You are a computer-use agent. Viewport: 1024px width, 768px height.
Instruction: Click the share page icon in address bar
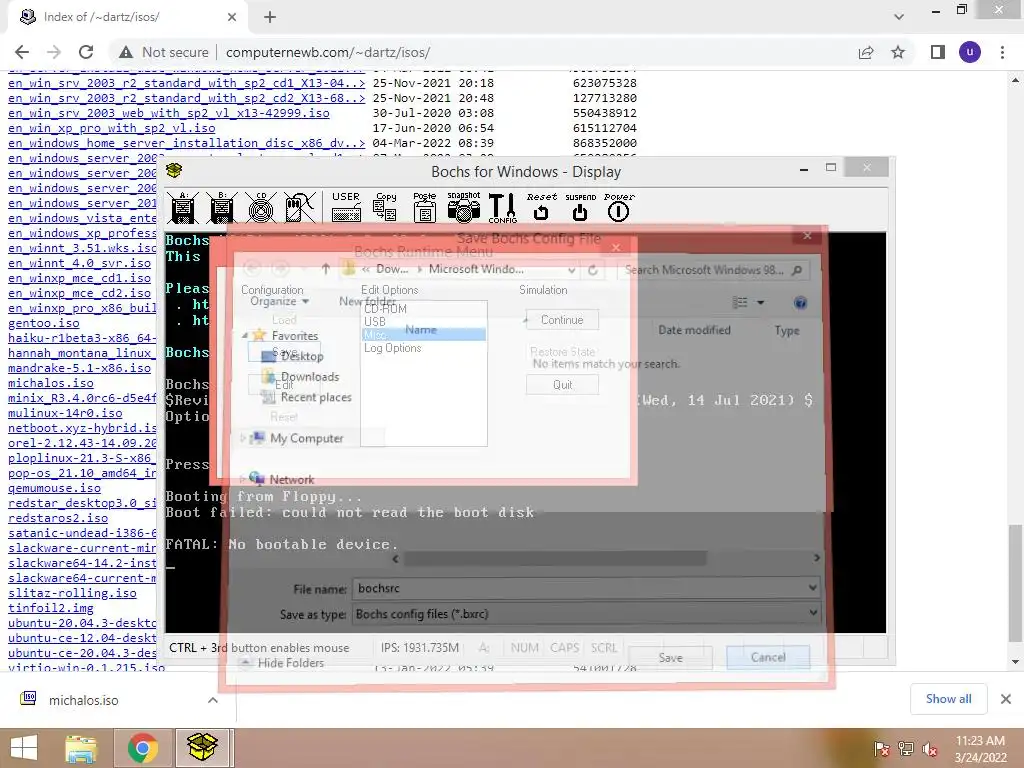click(x=866, y=52)
